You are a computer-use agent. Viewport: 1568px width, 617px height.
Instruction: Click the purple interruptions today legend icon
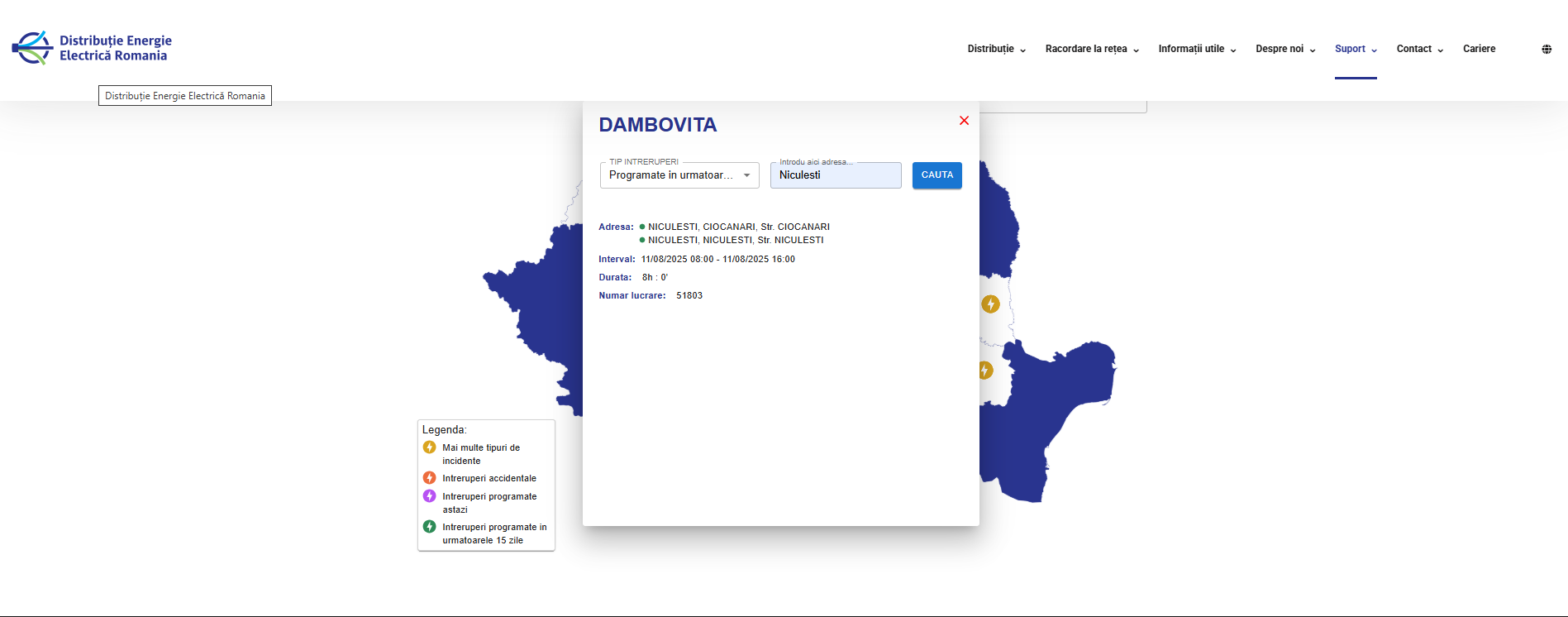(430, 496)
